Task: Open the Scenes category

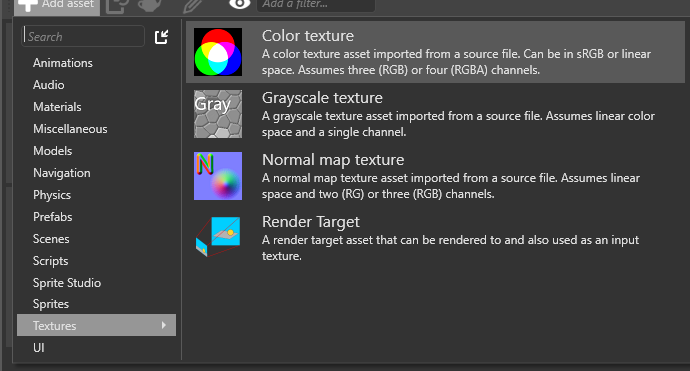Action: 51,239
